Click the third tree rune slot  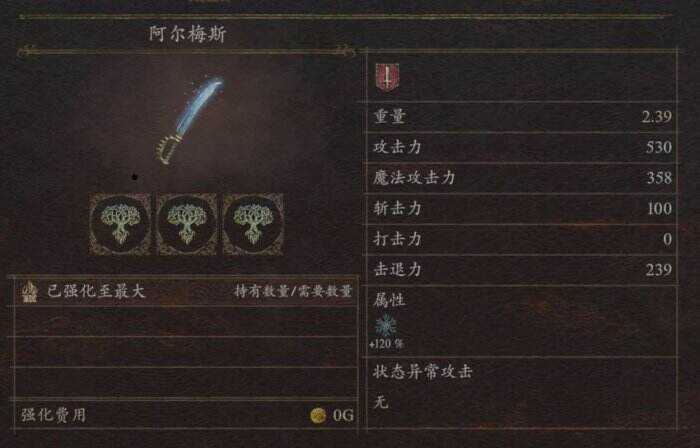tap(253, 224)
